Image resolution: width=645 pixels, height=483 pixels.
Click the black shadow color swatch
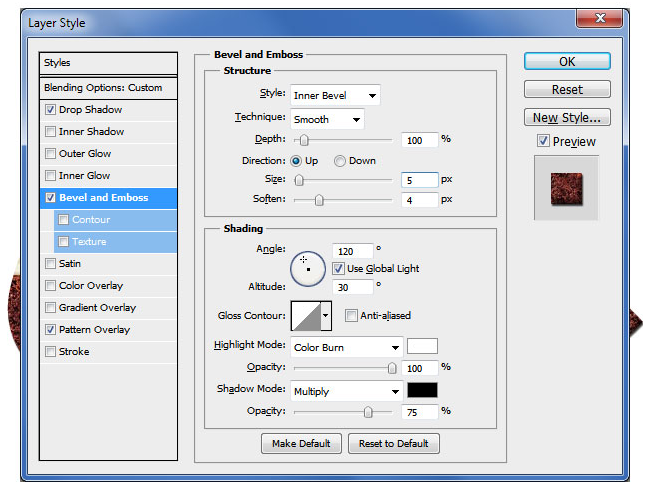point(422,391)
